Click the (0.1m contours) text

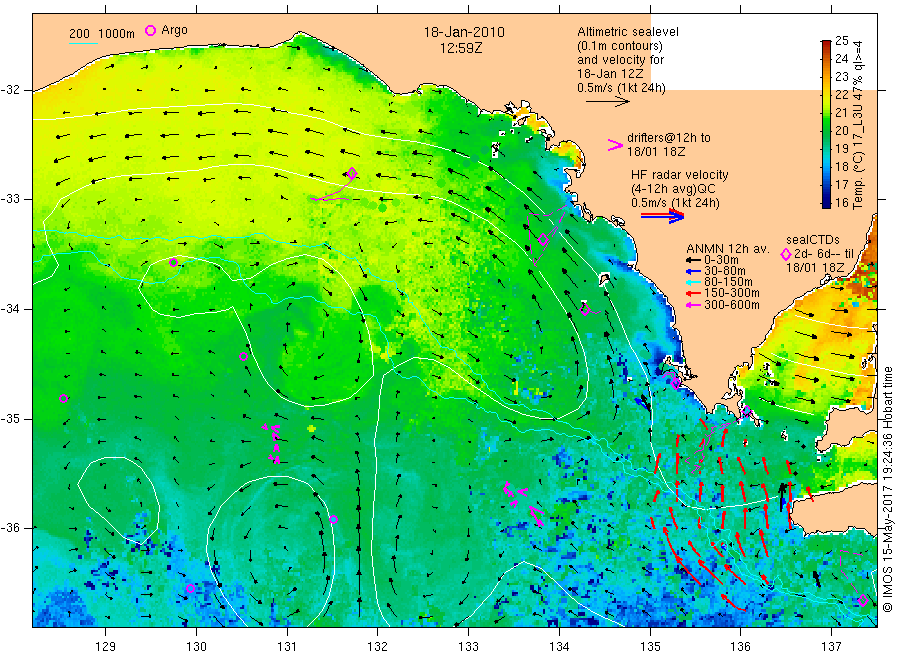620,46
